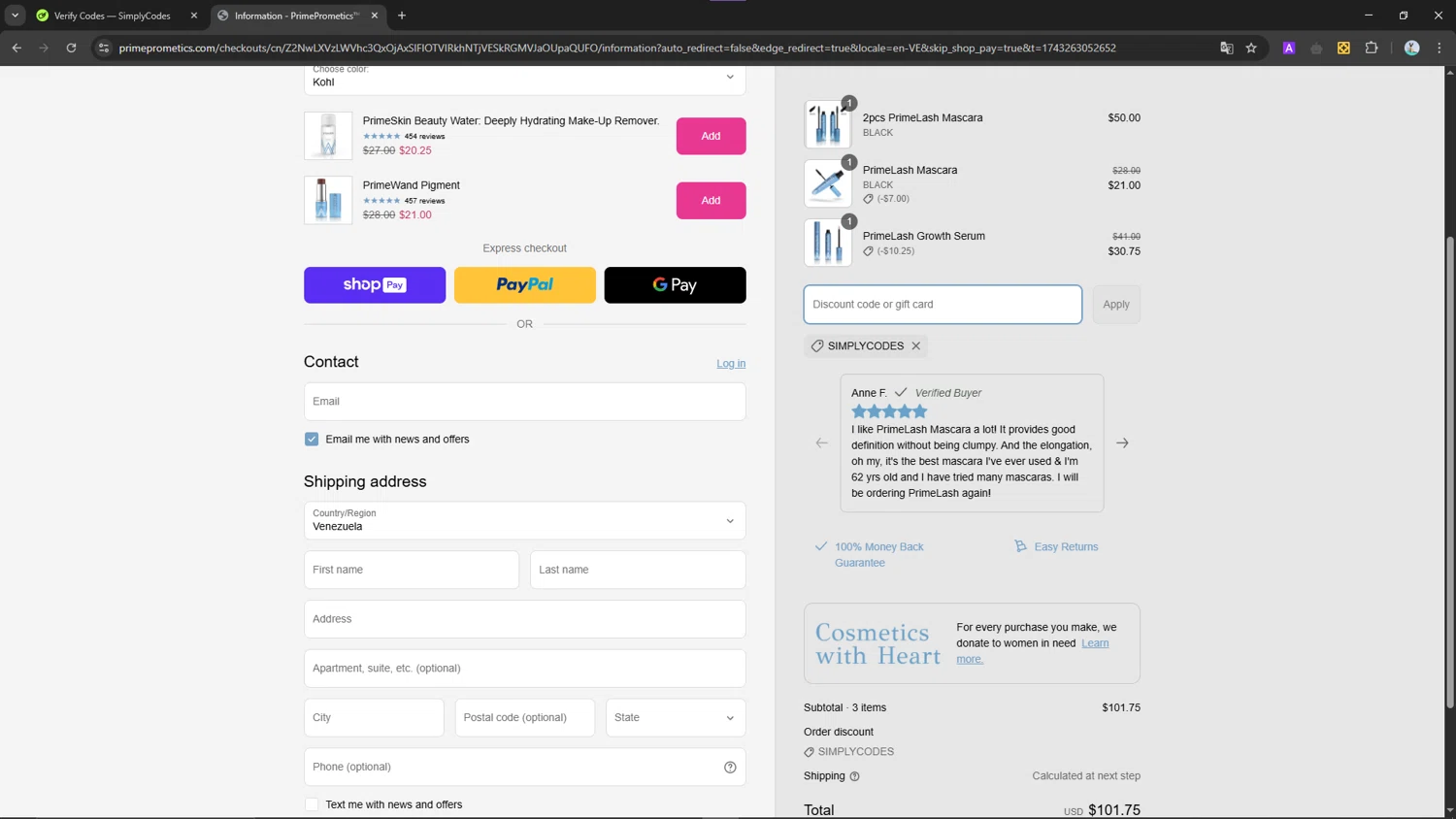Click the PrimeWand Pigment thumbnail
Viewport: 1456px width, 819px height.
(x=328, y=200)
